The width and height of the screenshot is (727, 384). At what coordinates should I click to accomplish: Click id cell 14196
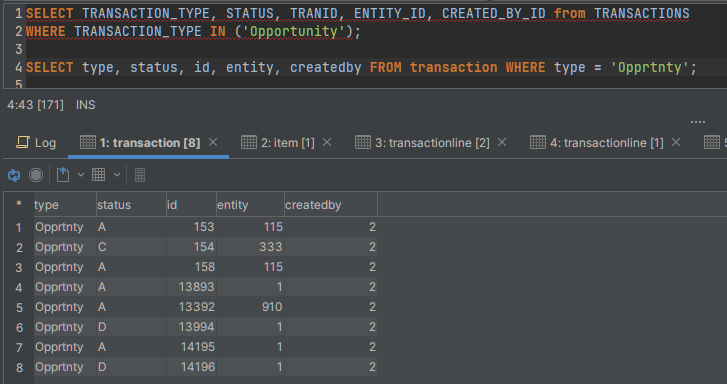point(191,366)
